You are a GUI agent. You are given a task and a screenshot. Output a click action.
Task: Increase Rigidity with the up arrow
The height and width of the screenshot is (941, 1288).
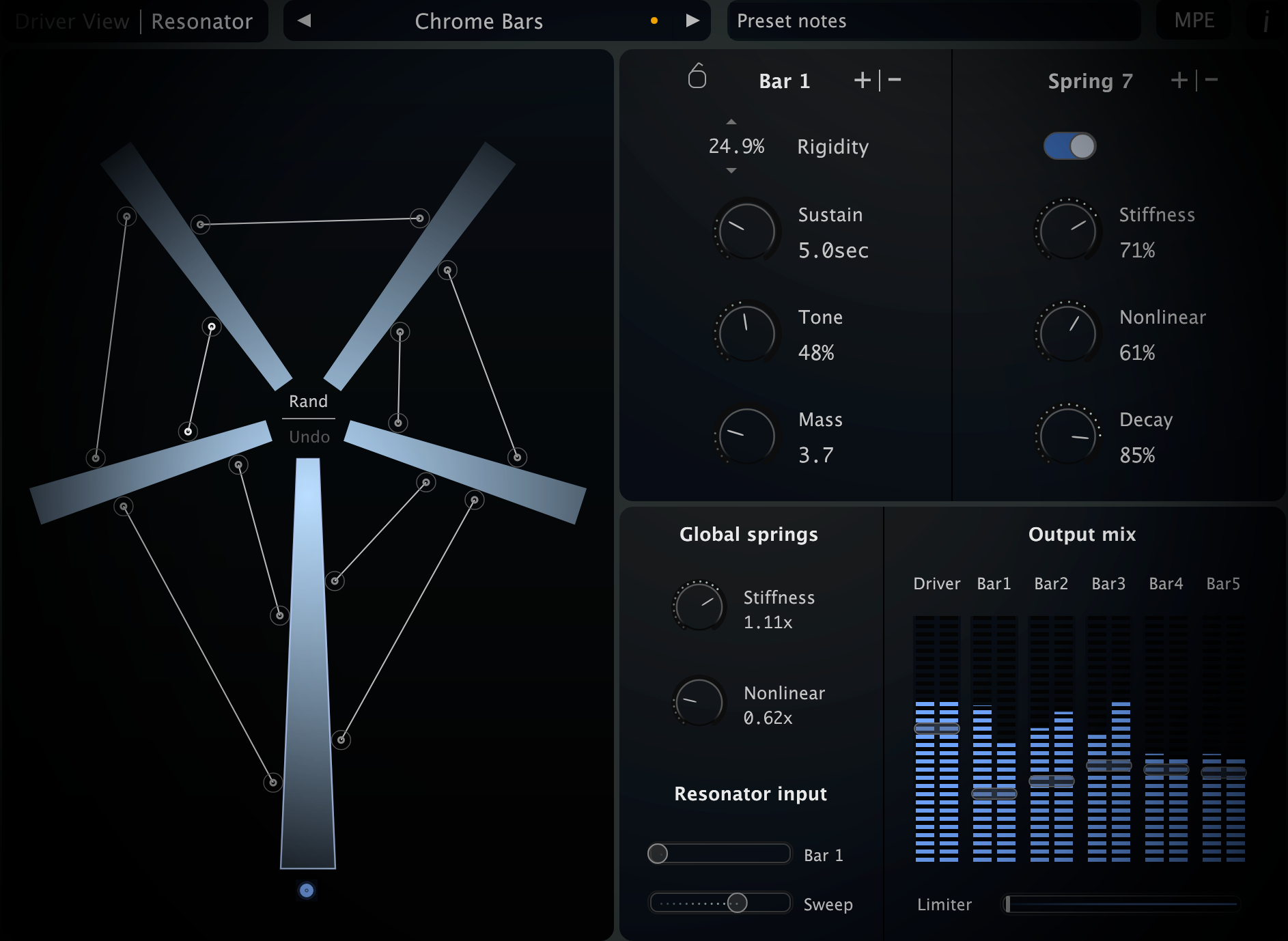pyautogui.click(x=731, y=122)
